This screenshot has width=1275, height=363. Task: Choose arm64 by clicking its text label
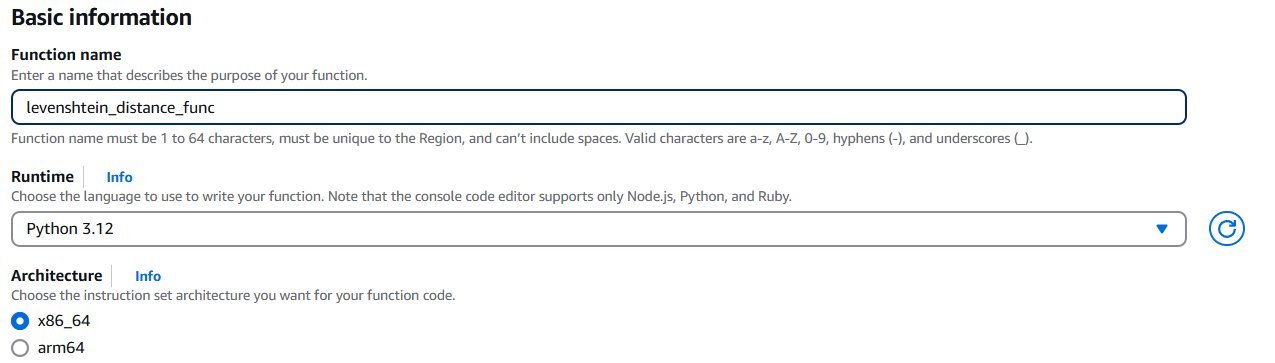[x=60, y=348]
